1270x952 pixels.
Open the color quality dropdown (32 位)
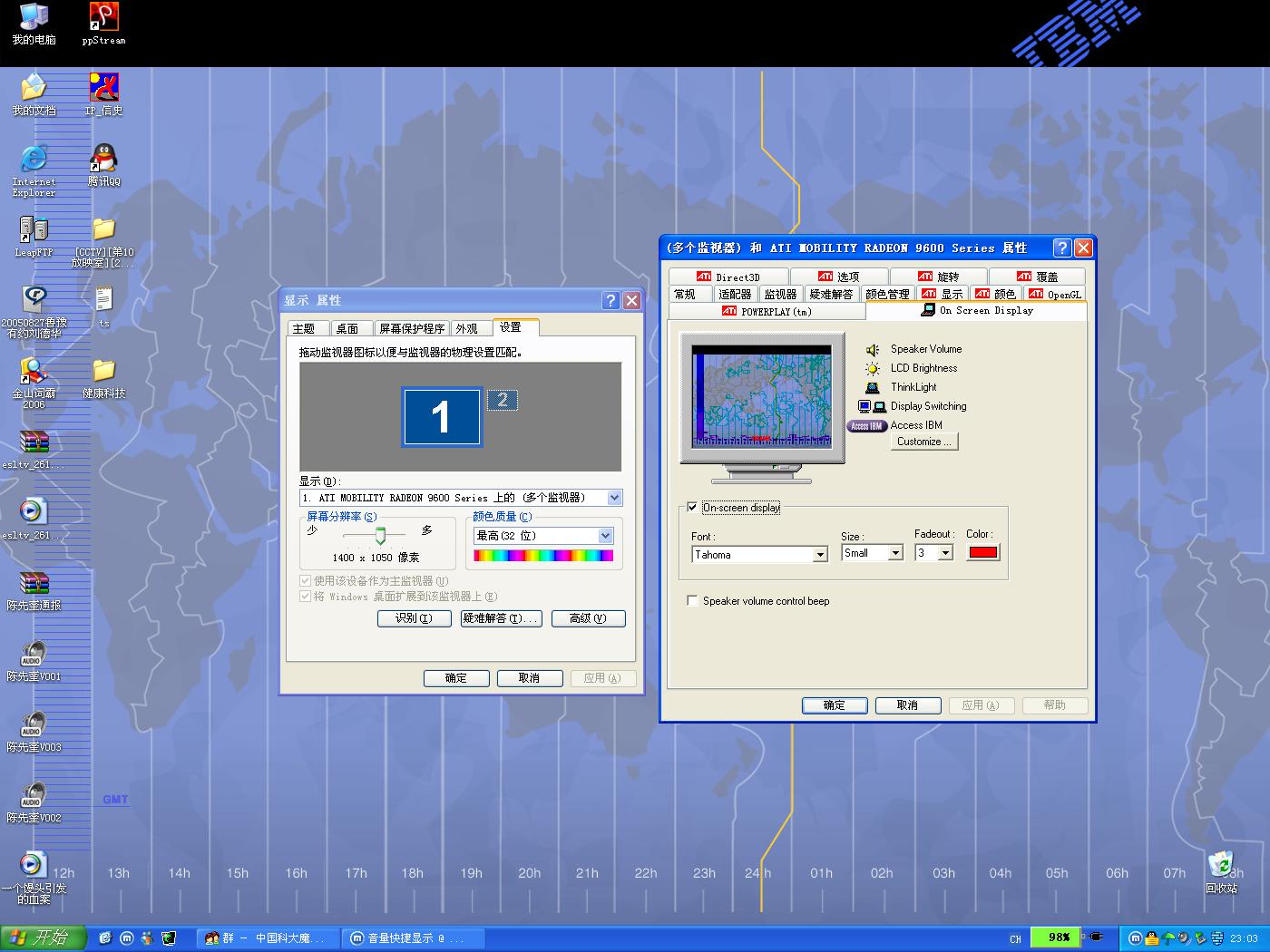pos(605,536)
